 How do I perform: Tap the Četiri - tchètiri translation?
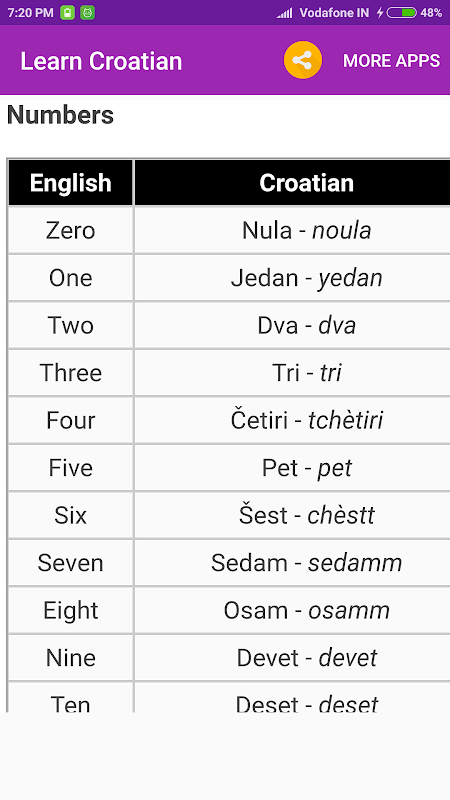click(x=306, y=420)
